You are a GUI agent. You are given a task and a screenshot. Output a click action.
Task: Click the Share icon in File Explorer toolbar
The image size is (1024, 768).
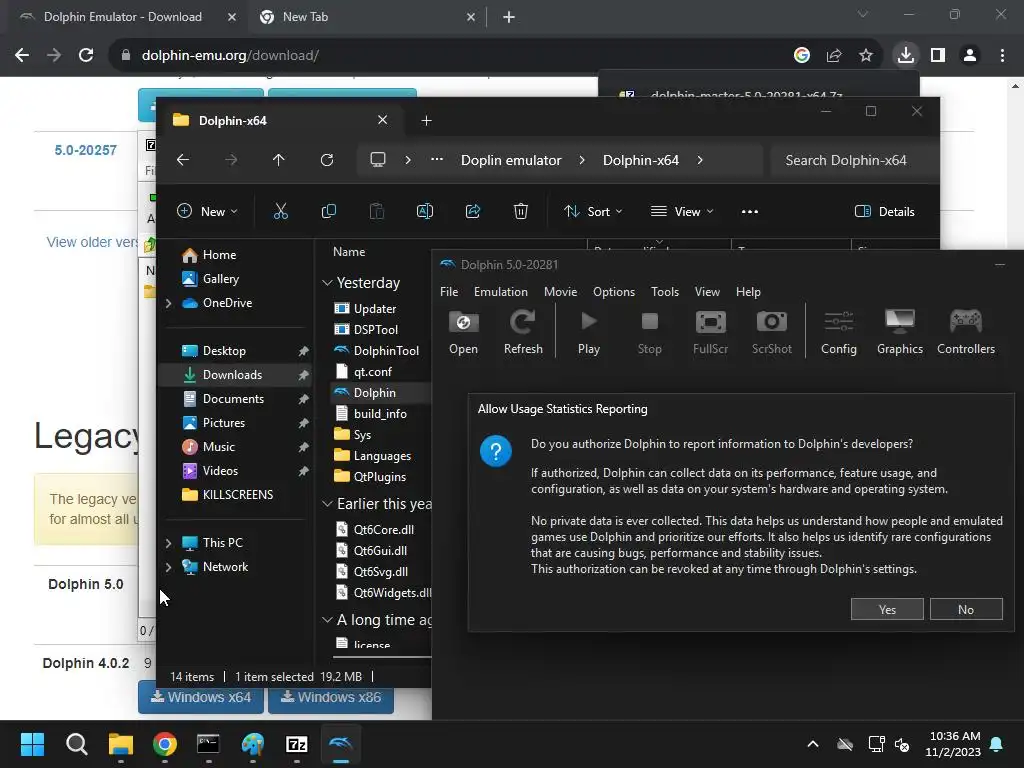473,211
